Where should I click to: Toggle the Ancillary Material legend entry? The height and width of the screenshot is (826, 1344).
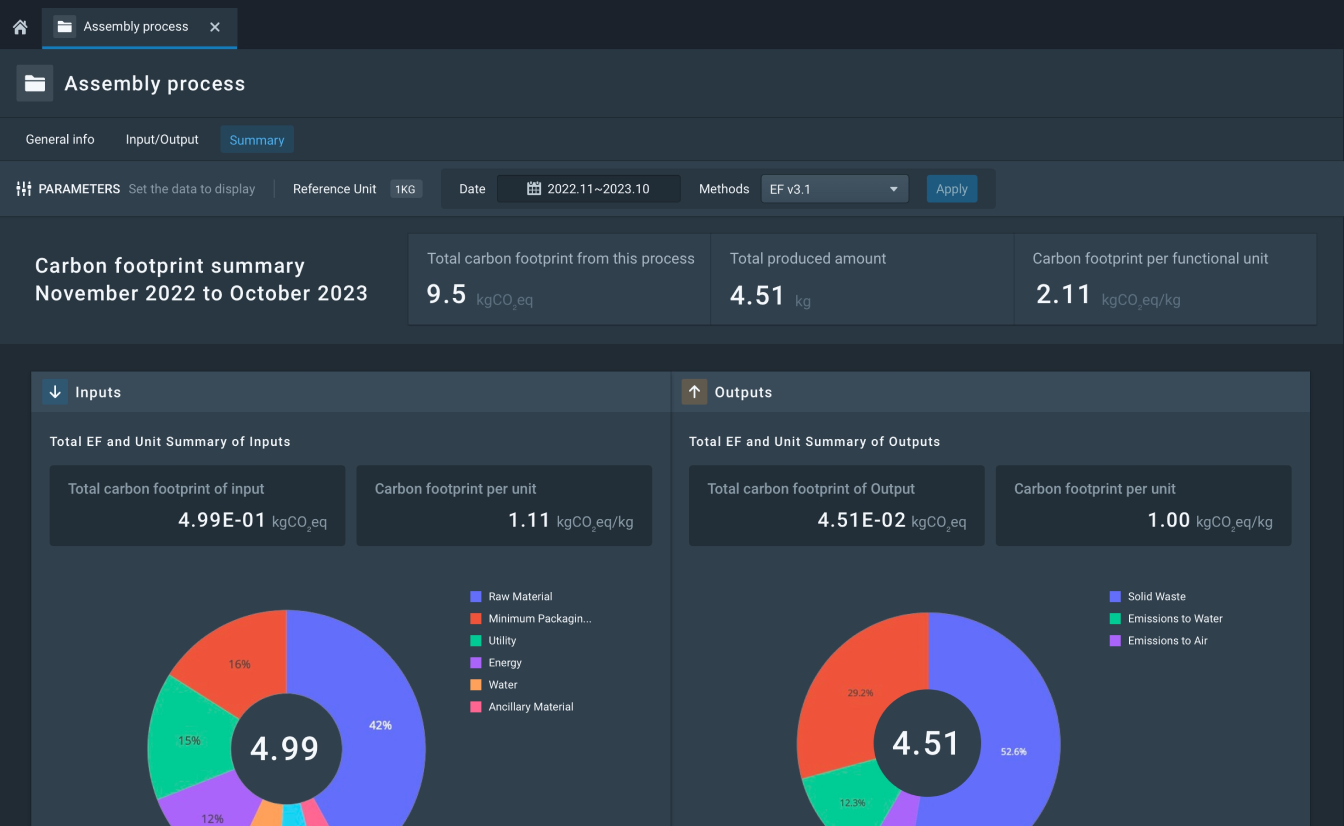click(x=522, y=706)
